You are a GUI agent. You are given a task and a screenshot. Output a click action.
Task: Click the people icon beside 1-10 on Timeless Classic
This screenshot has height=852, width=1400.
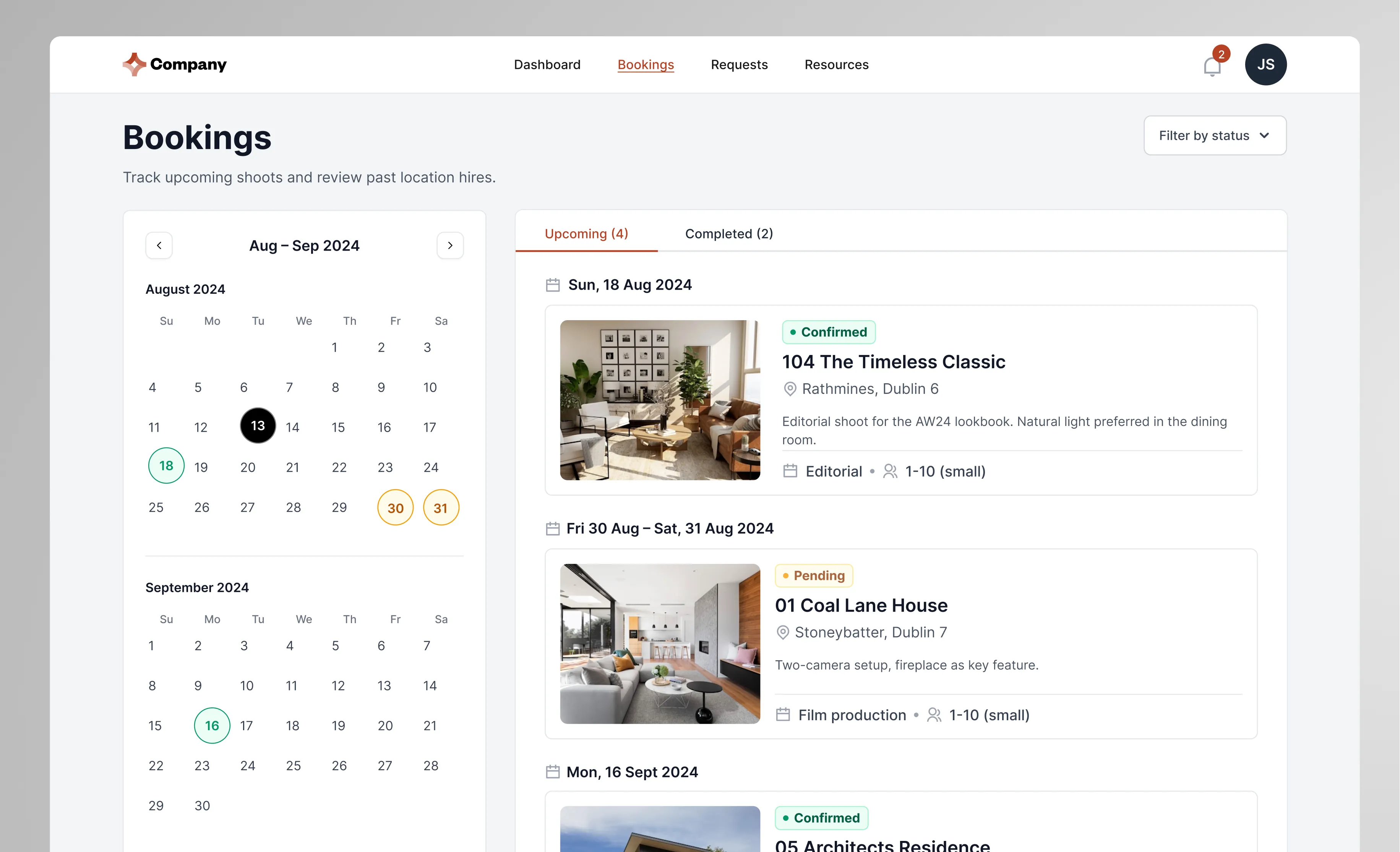point(890,471)
